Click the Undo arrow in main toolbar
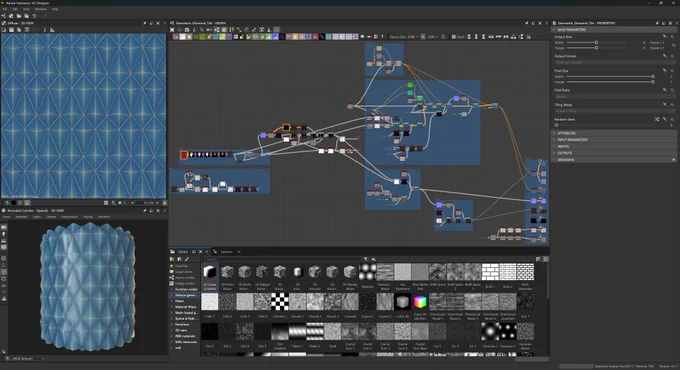 (34, 16)
